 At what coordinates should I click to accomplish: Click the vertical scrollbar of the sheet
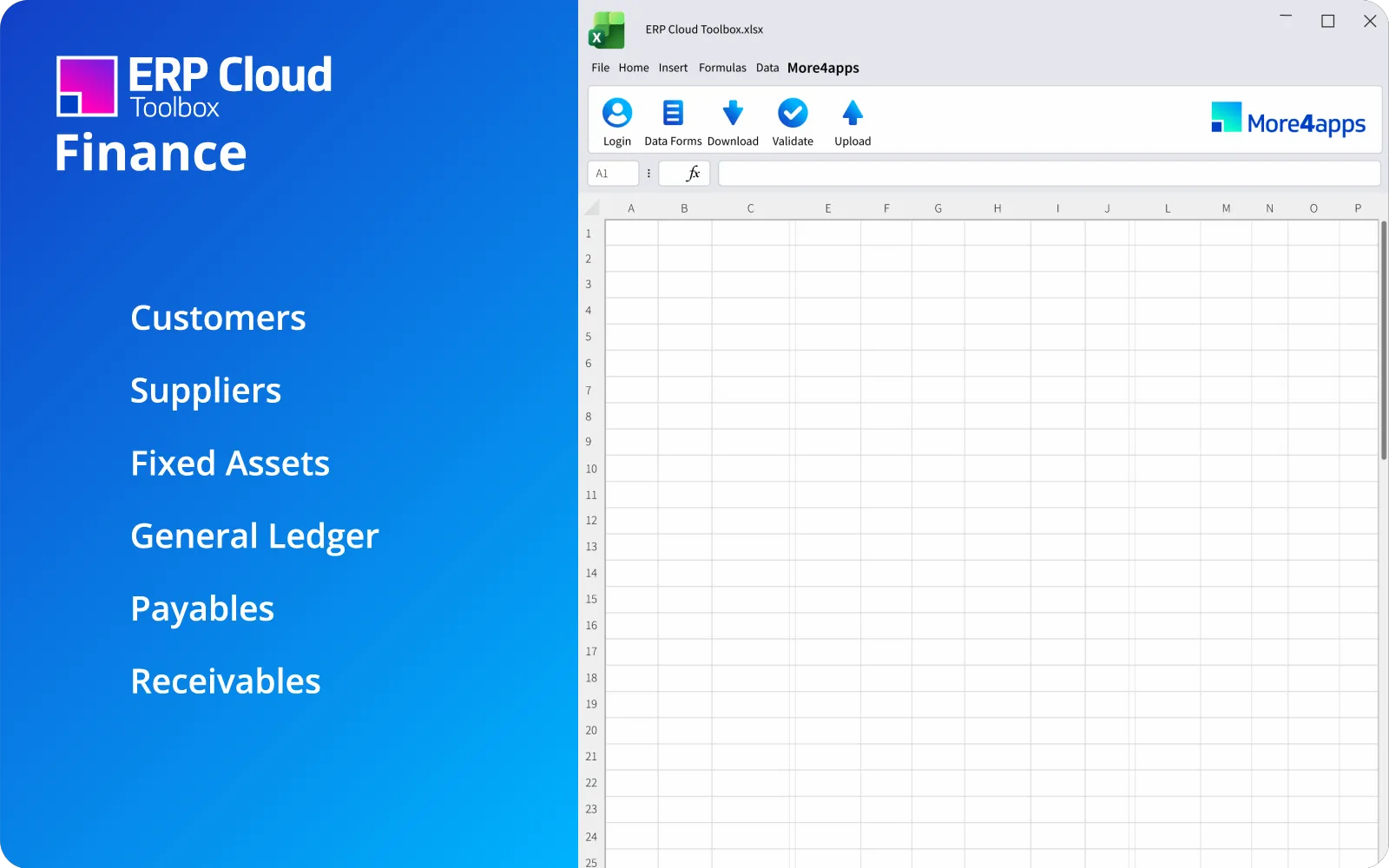(1384, 340)
